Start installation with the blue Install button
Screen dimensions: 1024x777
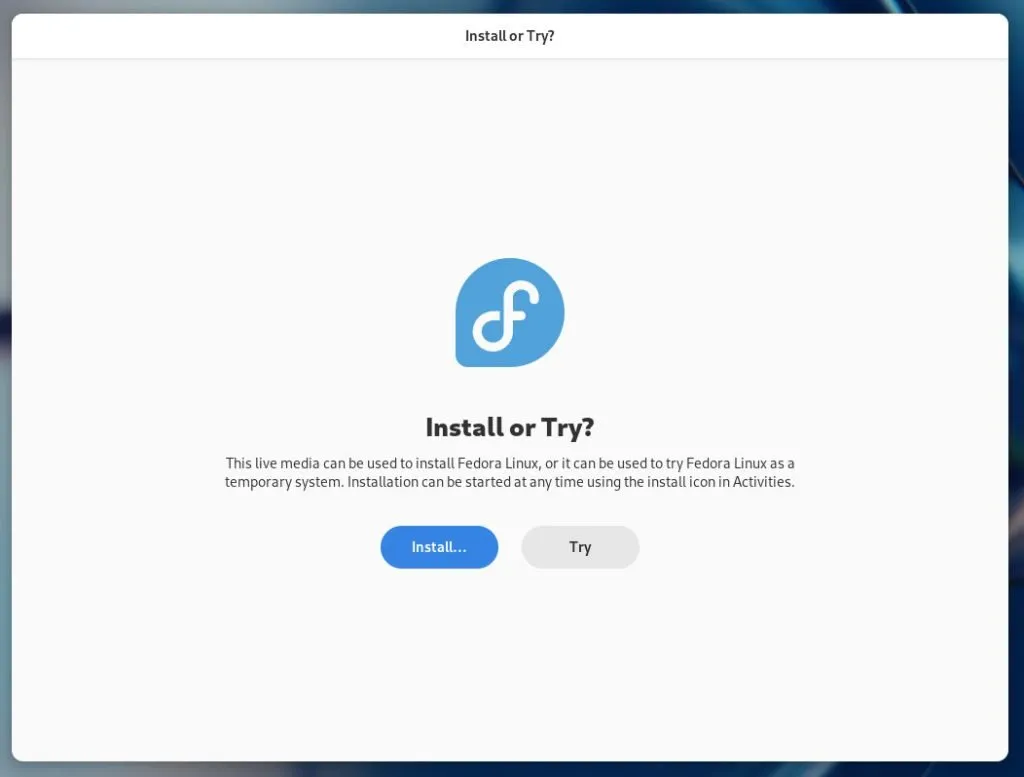click(x=439, y=547)
